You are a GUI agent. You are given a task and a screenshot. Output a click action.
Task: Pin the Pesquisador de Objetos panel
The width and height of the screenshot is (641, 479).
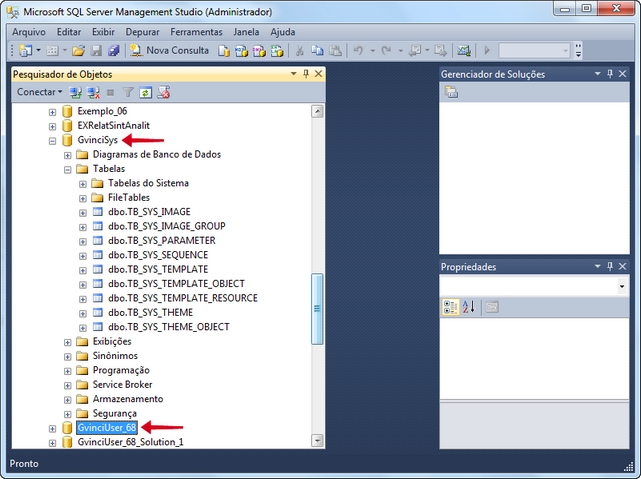tap(306, 74)
